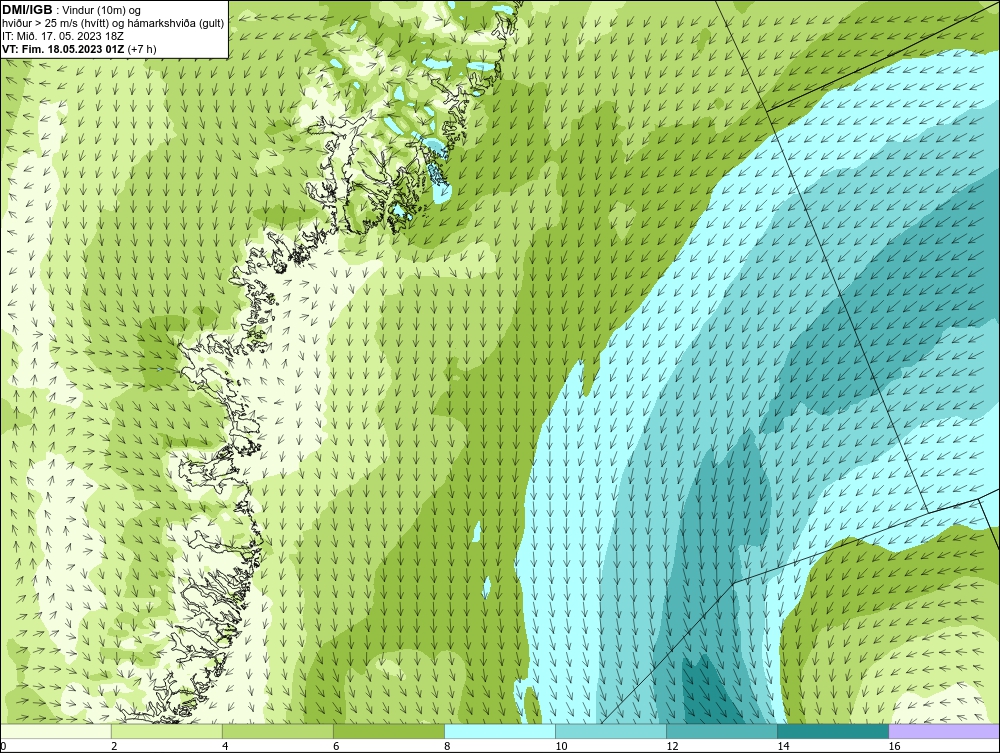Click the legend label '6'
1000x753 pixels.
tap(336, 746)
